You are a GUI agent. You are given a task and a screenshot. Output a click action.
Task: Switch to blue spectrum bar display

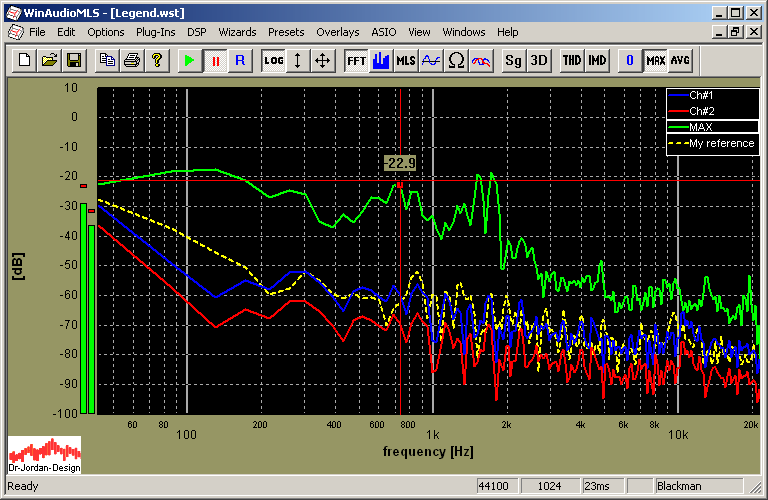coord(381,60)
